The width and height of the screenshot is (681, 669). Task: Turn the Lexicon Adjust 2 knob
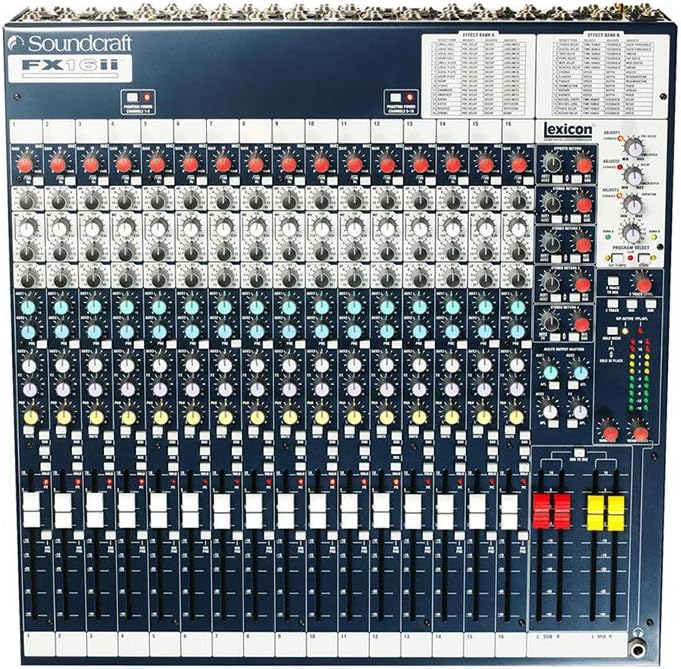(x=633, y=176)
